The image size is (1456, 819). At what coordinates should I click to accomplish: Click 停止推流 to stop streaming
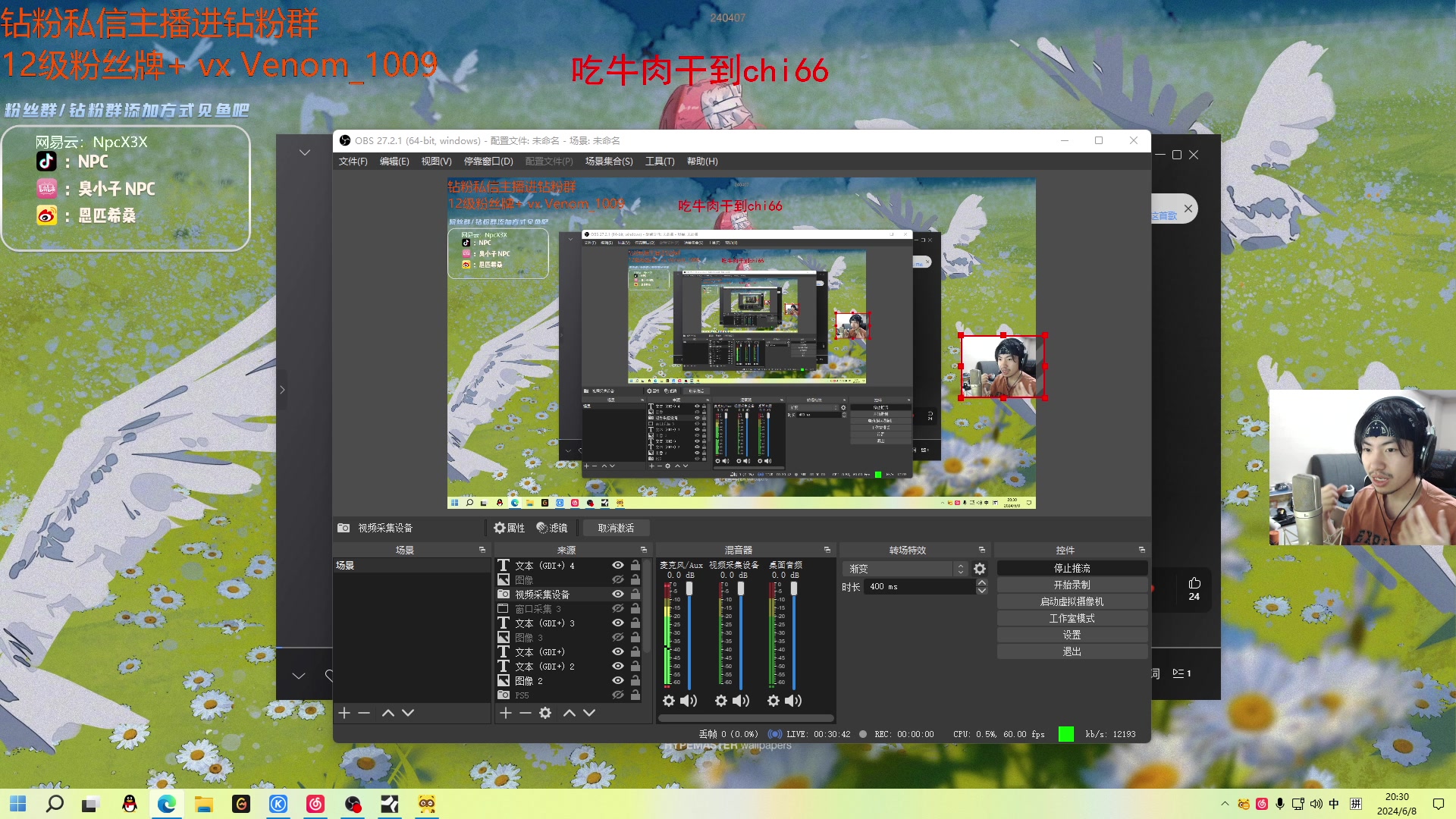pyautogui.click(x=1072, y=568)
